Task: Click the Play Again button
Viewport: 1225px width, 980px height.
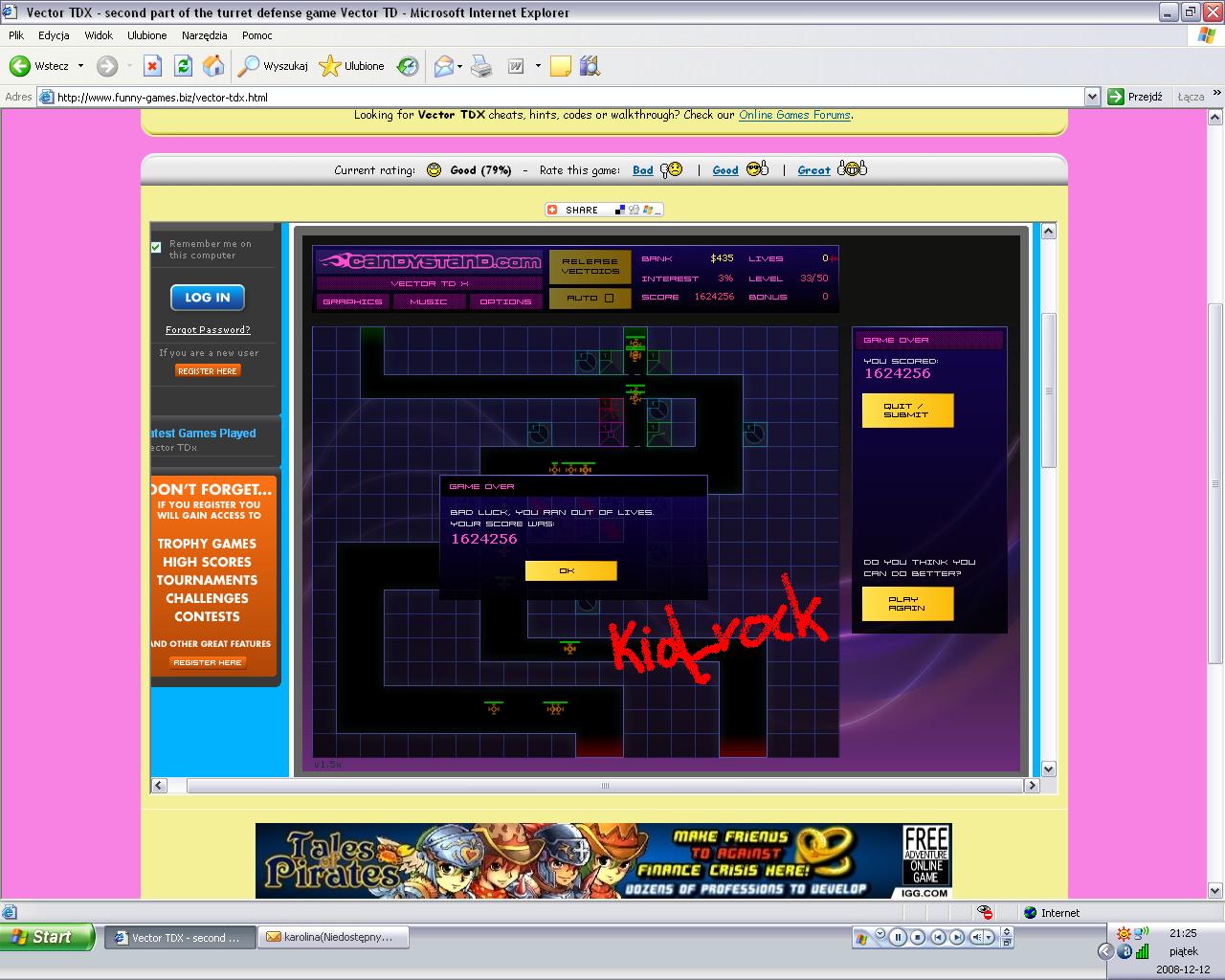Action: [906, 604]
